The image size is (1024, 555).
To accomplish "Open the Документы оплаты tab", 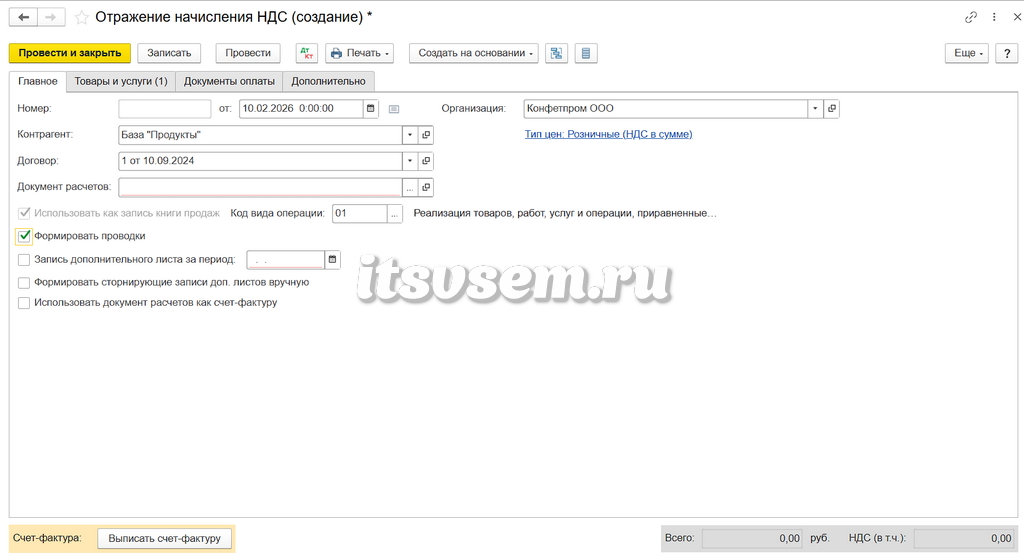I will coord(229,81).
